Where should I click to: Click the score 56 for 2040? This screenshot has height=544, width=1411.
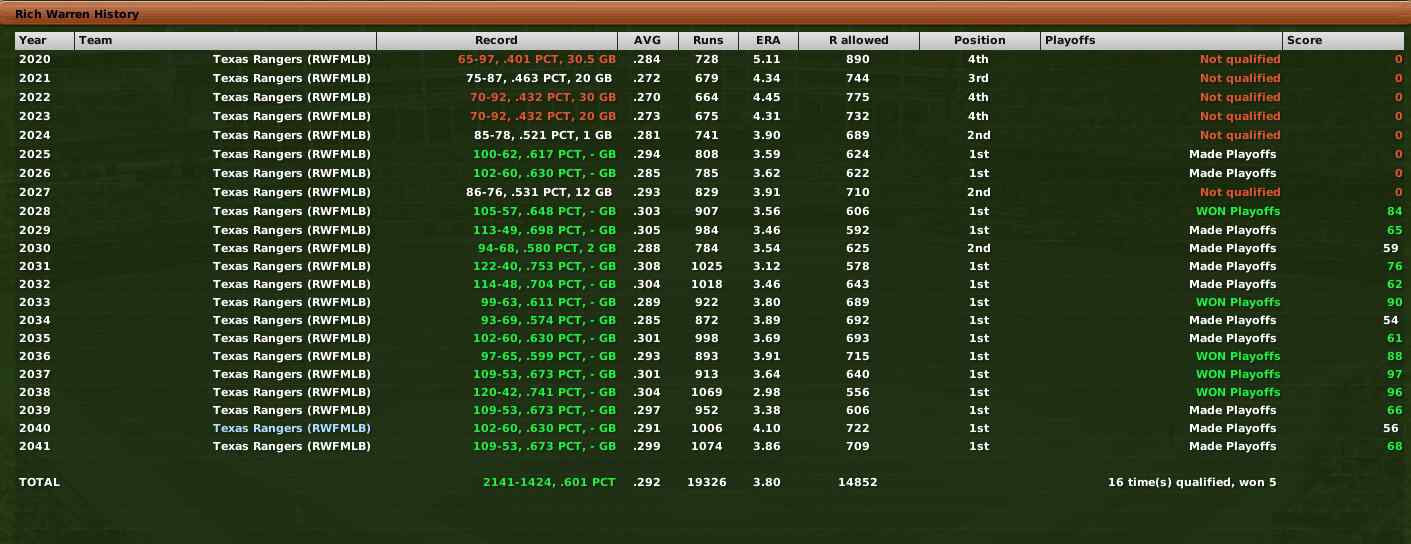click(1390, 428)
